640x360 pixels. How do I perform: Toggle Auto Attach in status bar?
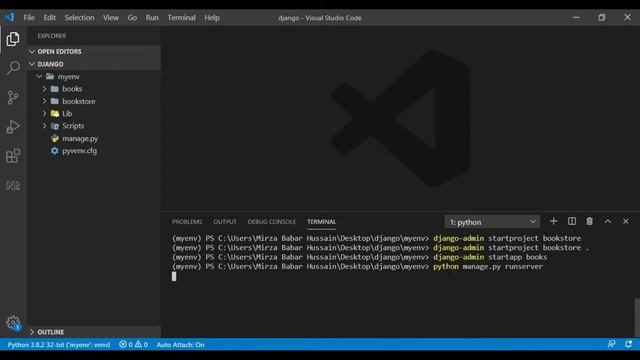click(x=180, y=344)
